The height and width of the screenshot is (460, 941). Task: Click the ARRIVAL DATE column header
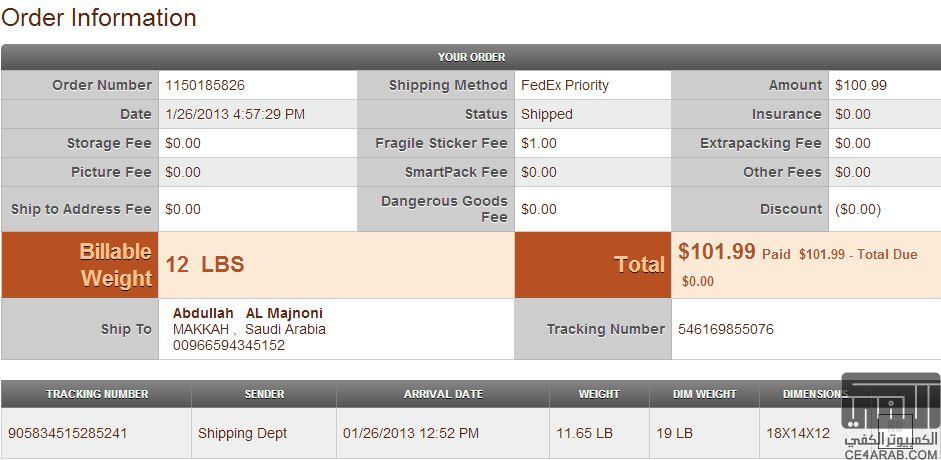point(443,395)
